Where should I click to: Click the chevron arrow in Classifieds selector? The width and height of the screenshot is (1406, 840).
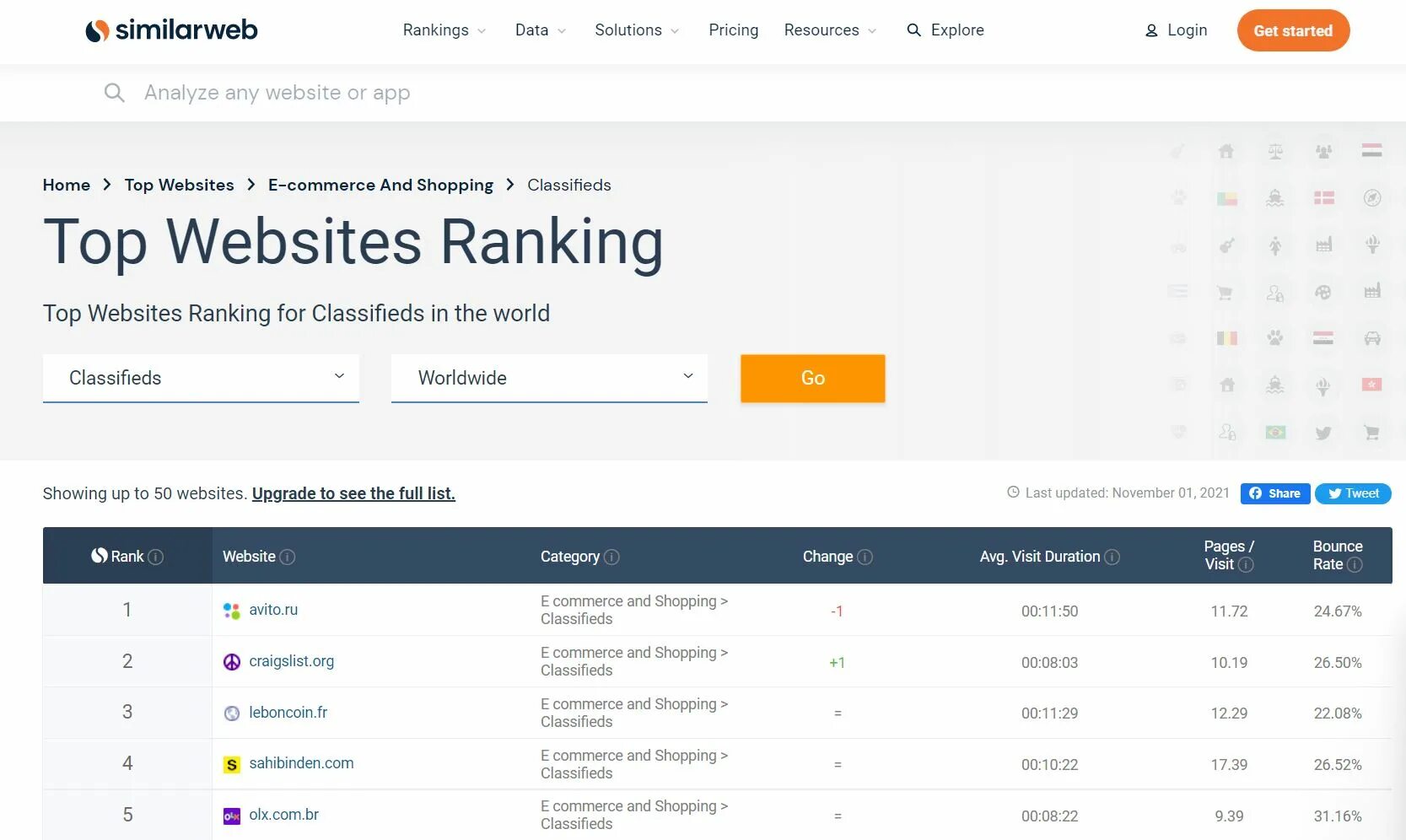tap(339, 376)
